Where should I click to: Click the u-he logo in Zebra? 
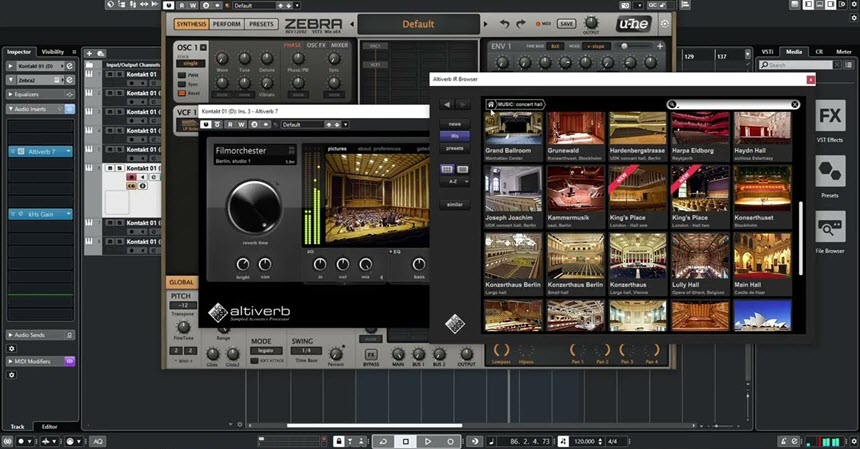pos(634,24)
